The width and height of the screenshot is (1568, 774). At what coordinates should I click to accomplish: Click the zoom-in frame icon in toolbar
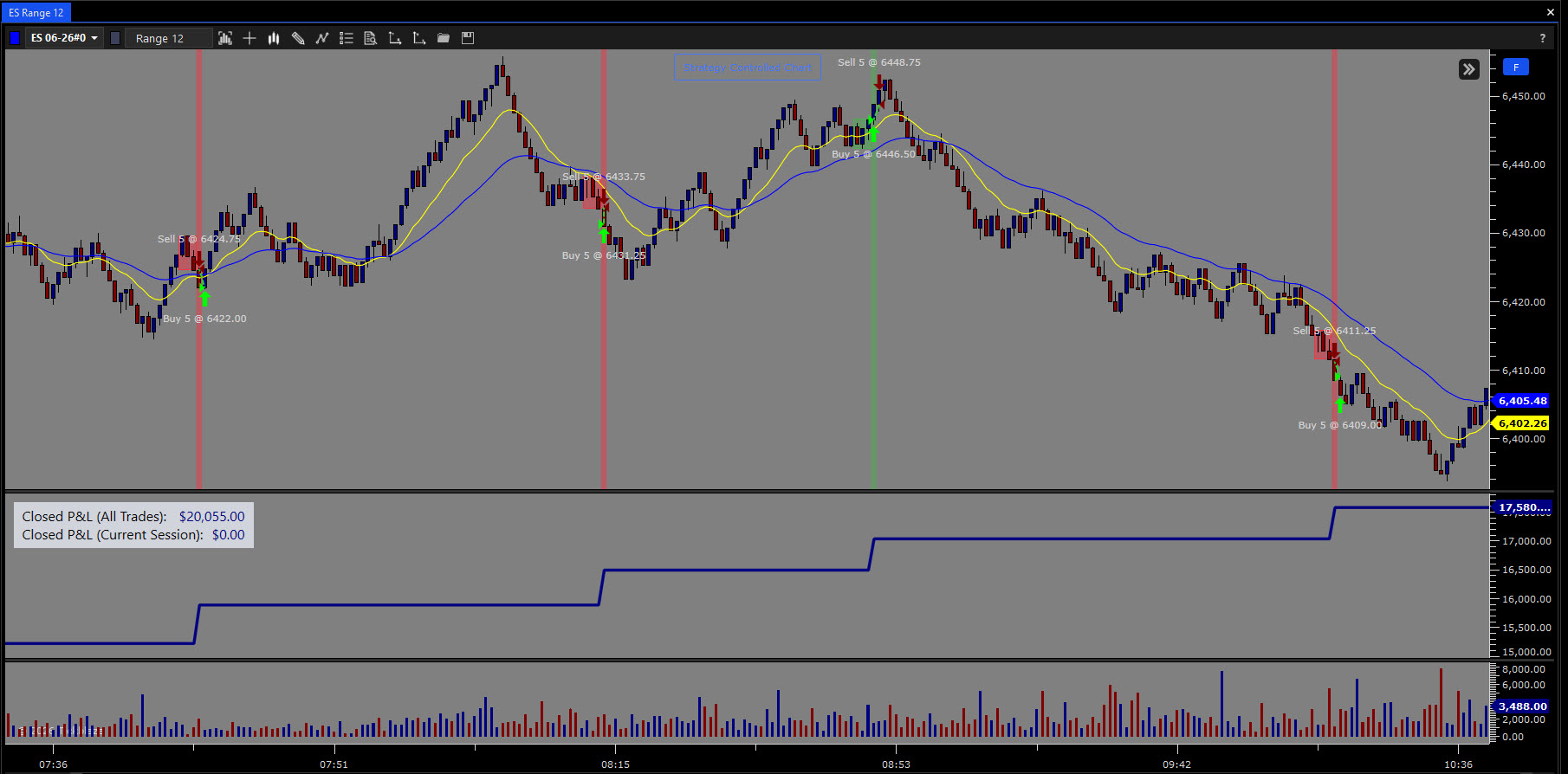(x=225, y=38)
